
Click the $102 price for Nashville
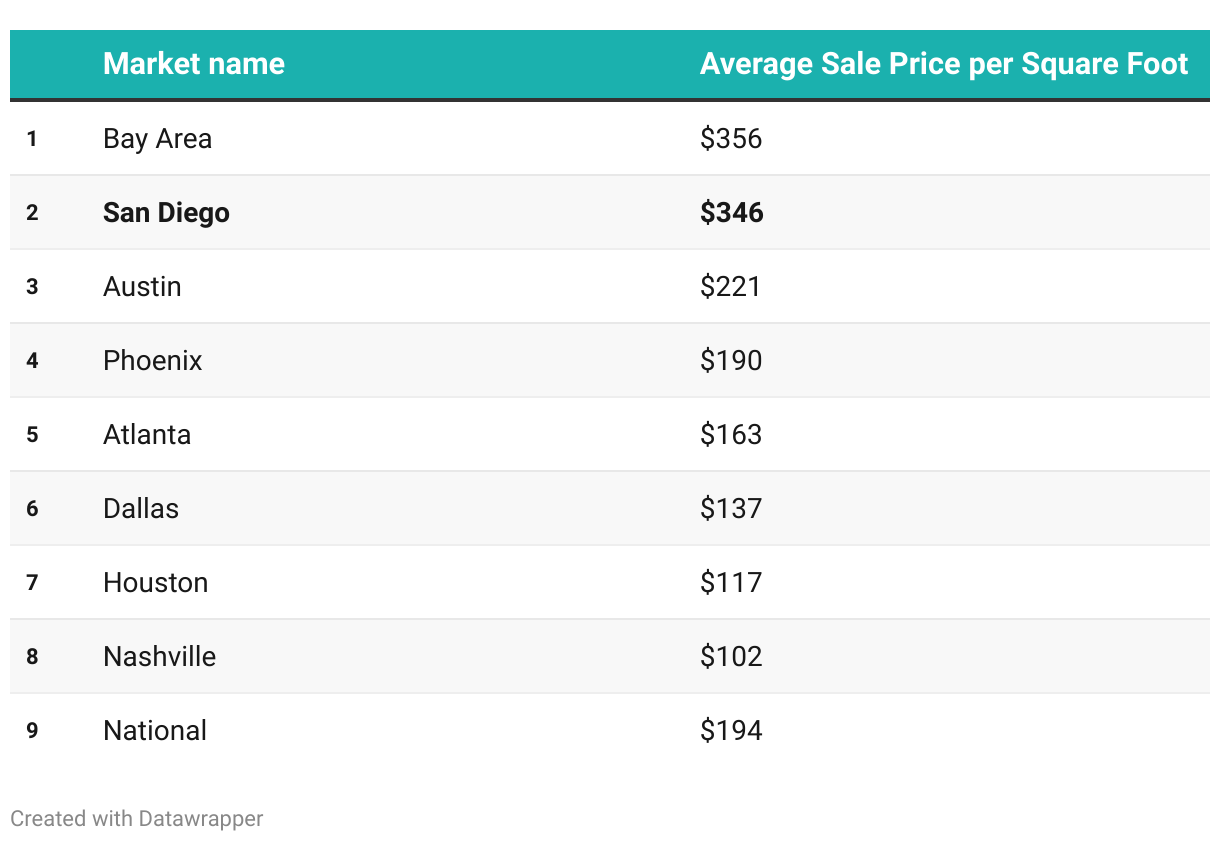point(731,656)
